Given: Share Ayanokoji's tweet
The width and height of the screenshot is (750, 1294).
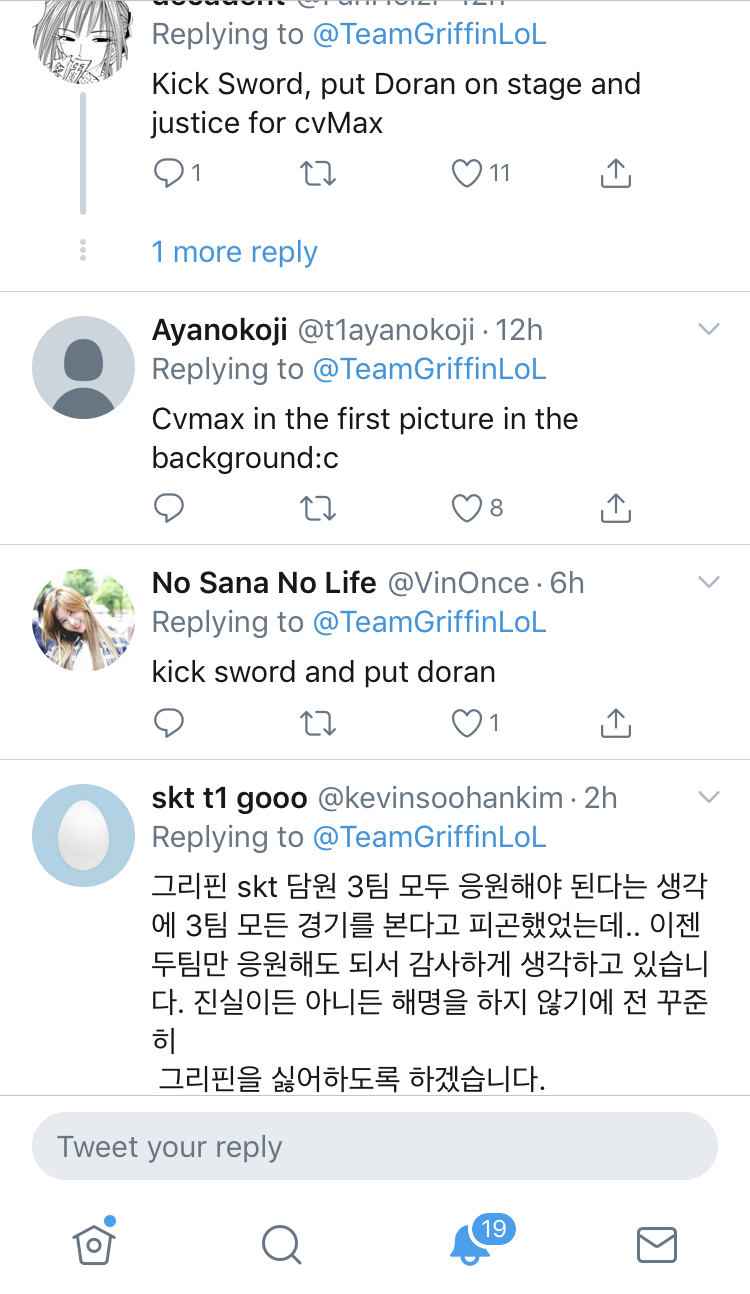Looking at the screenshot, I should (615, 509).
